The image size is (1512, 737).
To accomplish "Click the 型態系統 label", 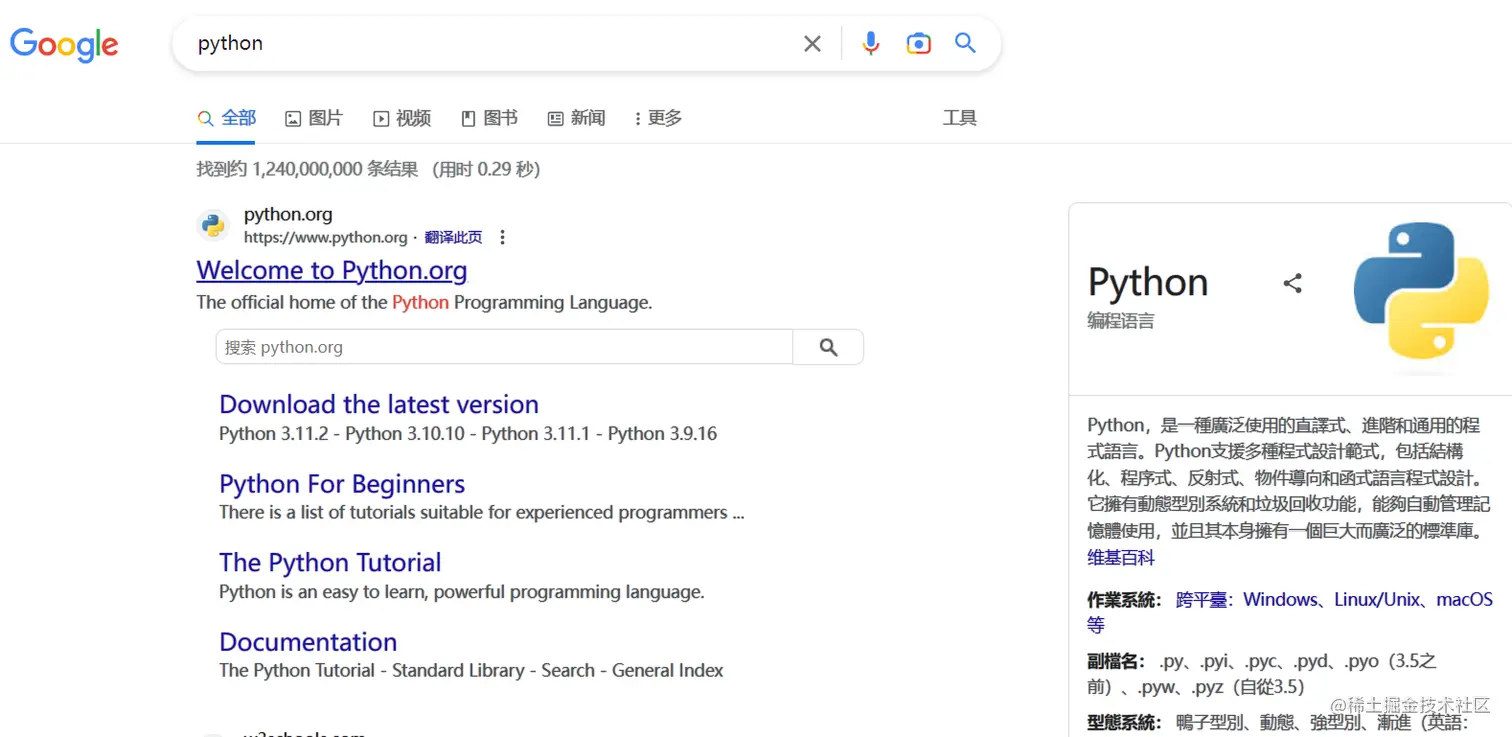I will coord(1125,723).
